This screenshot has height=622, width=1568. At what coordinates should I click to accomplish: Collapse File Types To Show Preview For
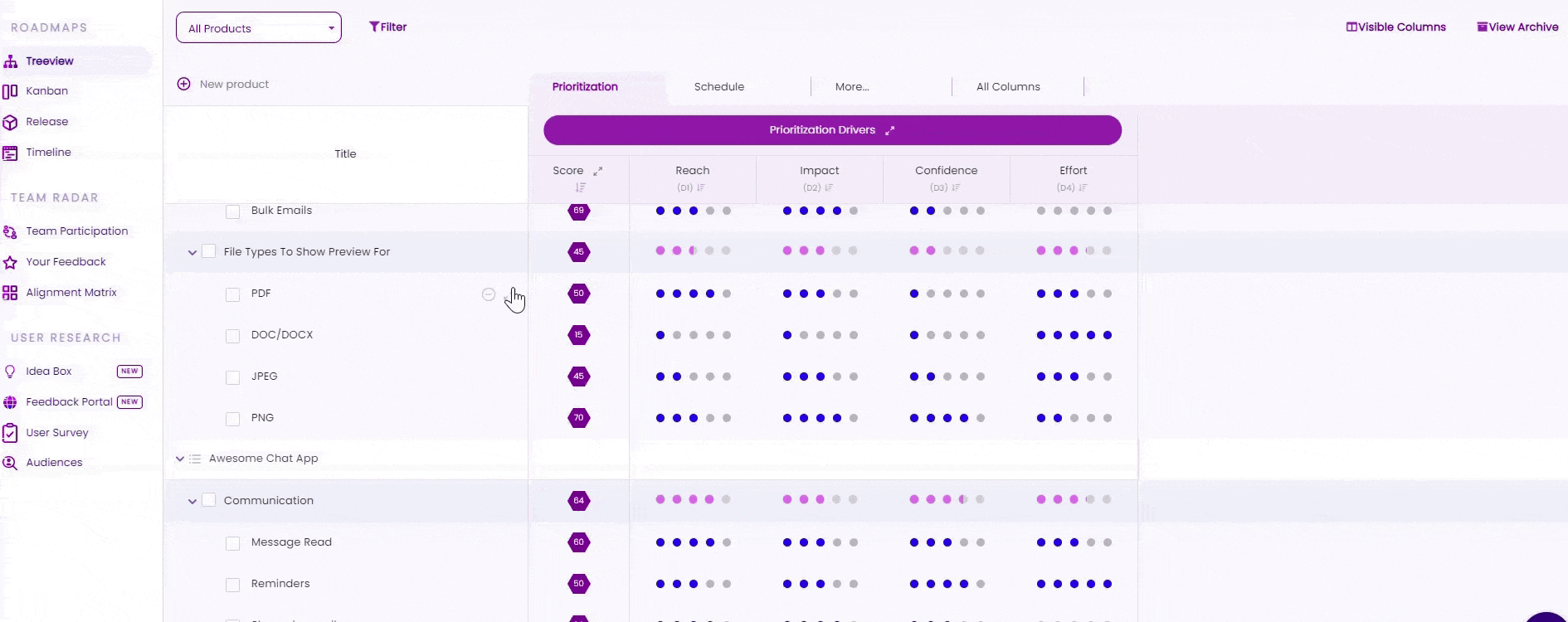192,252
